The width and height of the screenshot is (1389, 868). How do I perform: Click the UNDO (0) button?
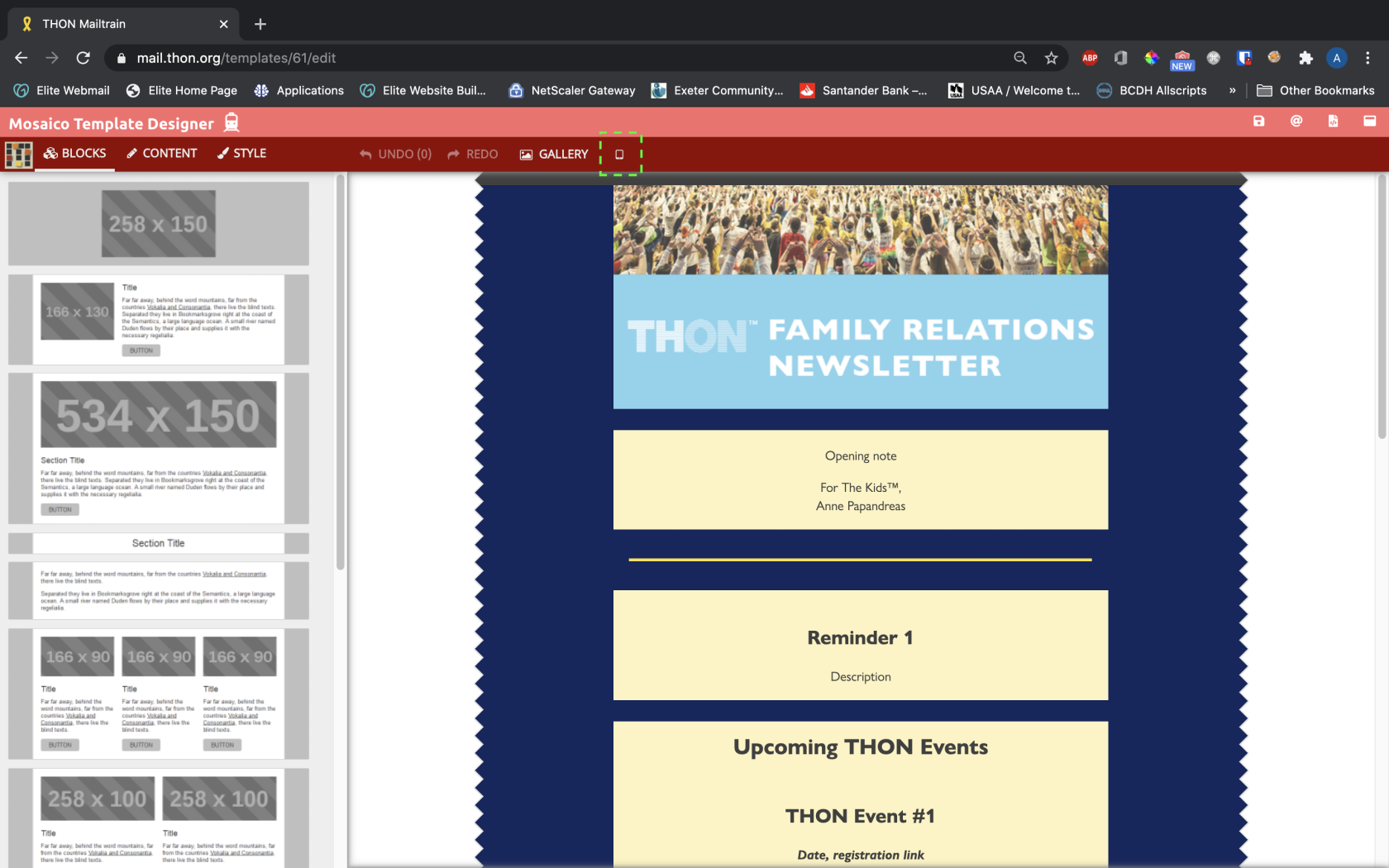[395, 154]
